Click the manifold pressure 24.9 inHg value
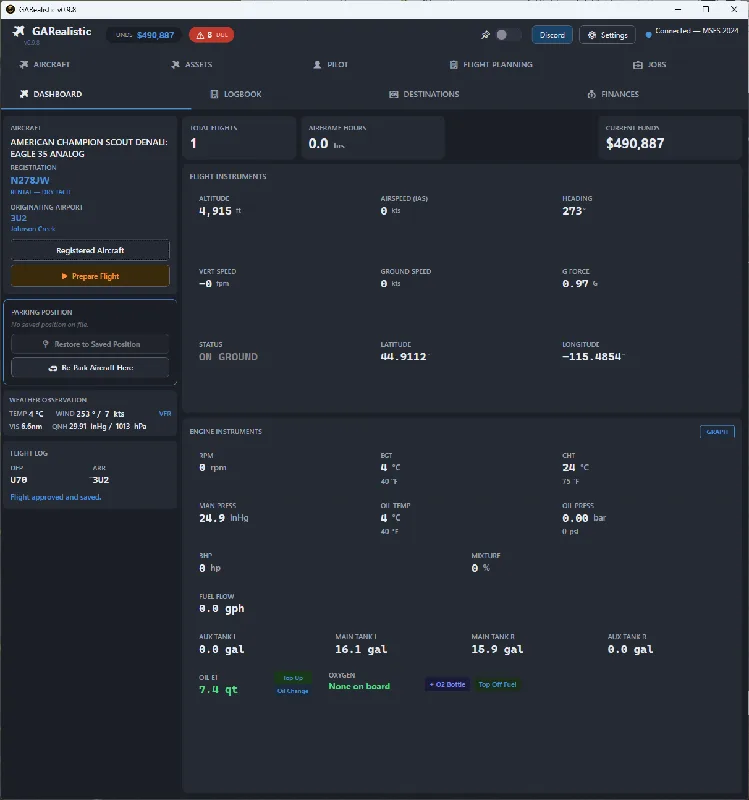This screenshot has width=749, height=800. click(x=223, y=518)
